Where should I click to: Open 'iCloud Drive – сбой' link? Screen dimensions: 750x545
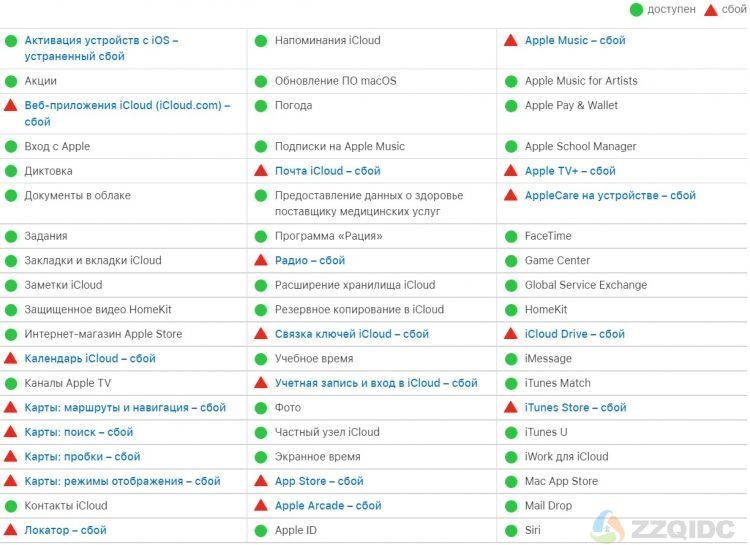click(x=574, y=334)
